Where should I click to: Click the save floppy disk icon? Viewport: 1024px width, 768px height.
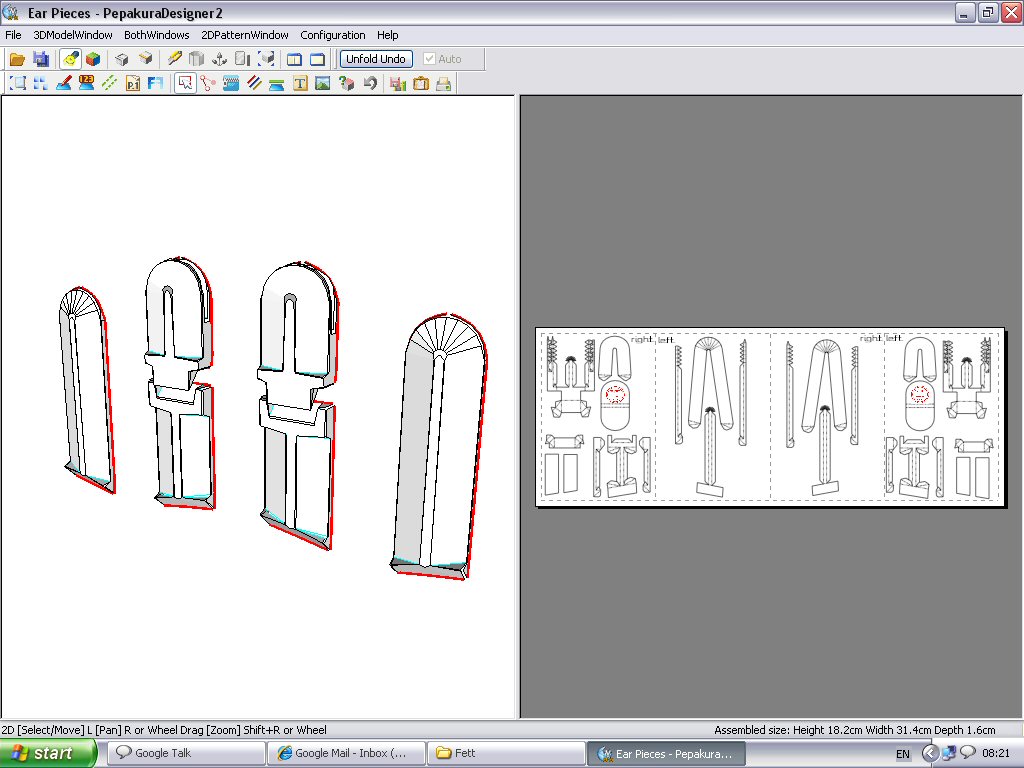tap(41, 59)
